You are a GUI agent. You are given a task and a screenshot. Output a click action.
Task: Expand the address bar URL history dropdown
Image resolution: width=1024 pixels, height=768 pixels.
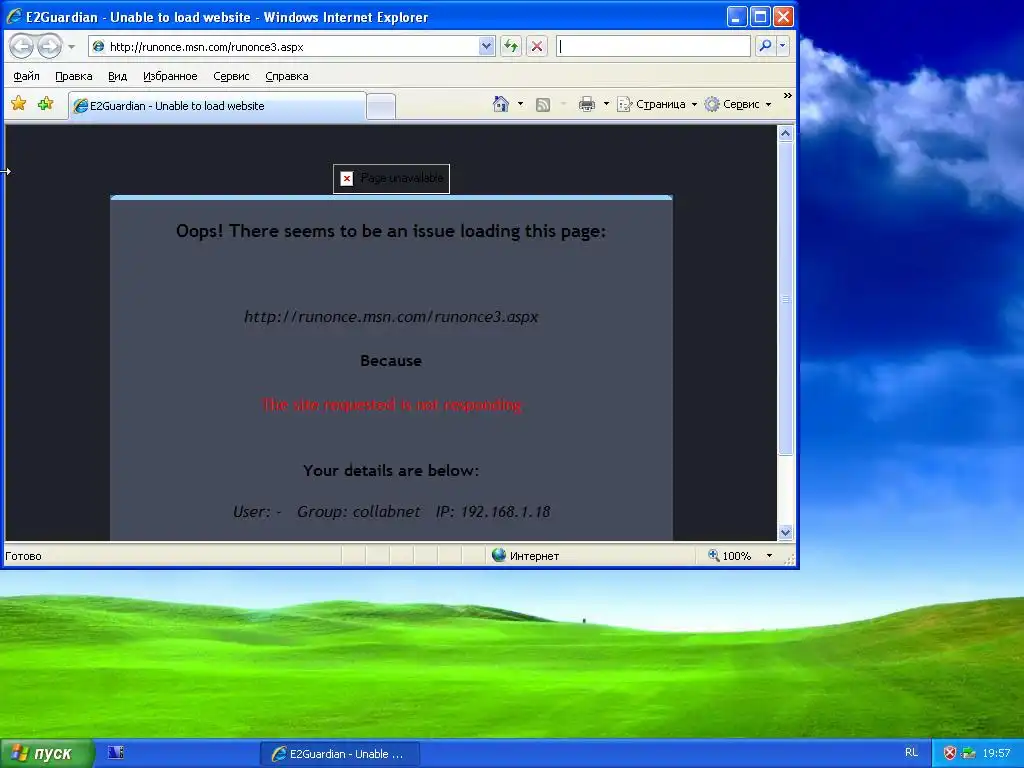[x=486, y=46]
